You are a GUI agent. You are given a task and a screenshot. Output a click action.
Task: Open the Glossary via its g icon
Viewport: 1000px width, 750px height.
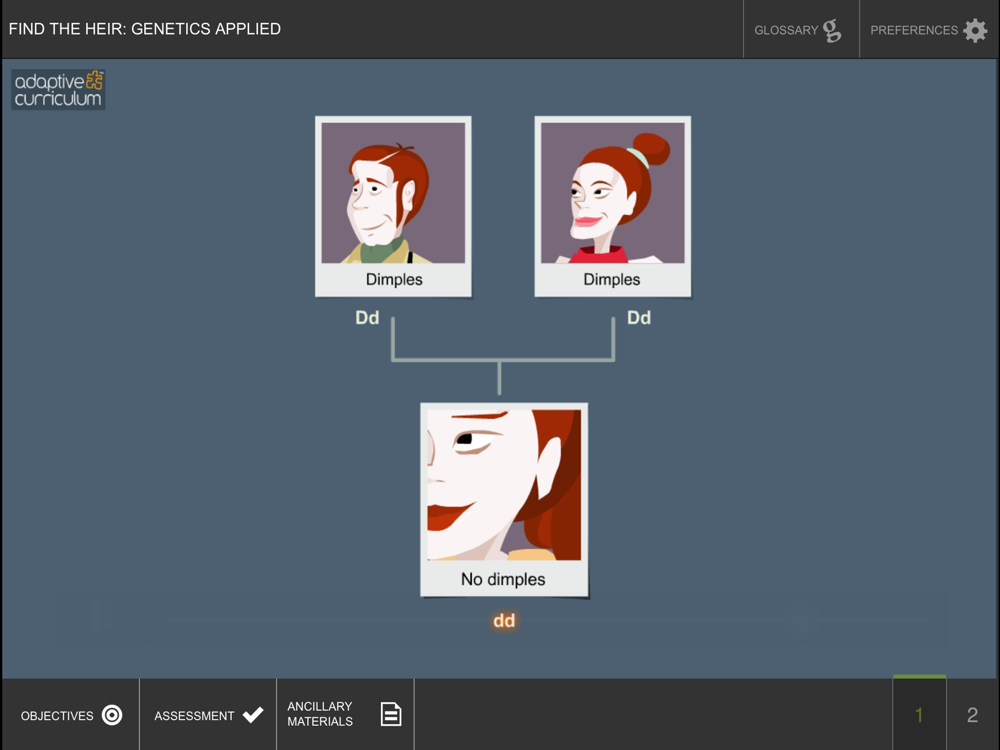point(832,30)
